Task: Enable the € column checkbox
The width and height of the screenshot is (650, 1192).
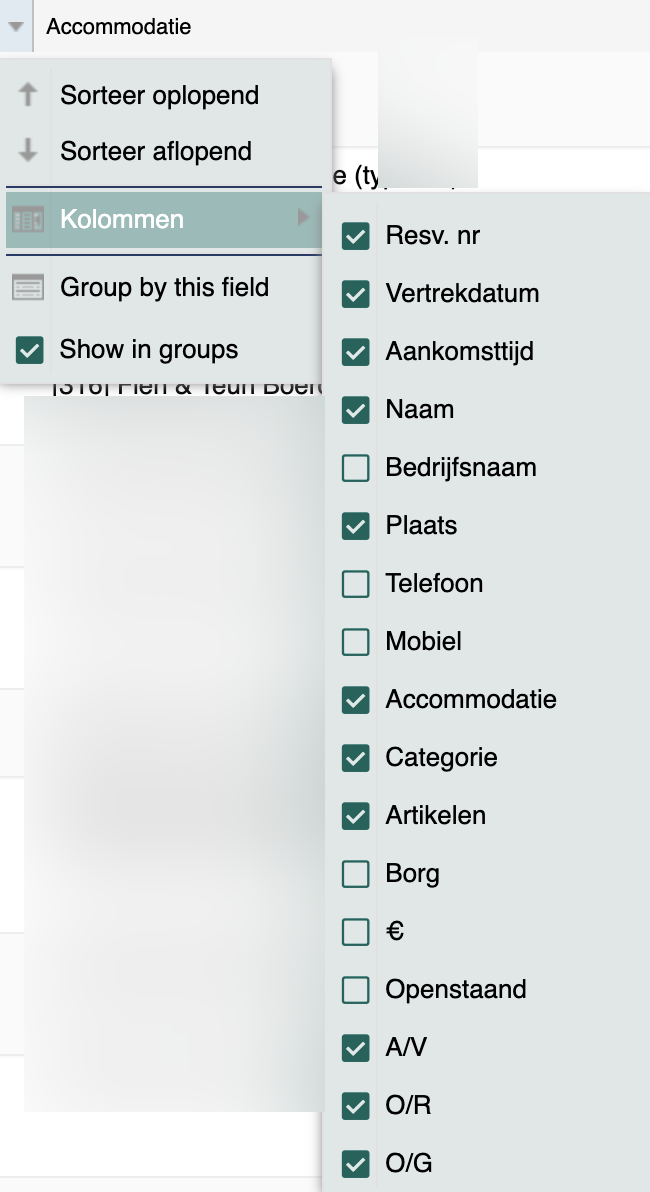Action: coord(356,931)
